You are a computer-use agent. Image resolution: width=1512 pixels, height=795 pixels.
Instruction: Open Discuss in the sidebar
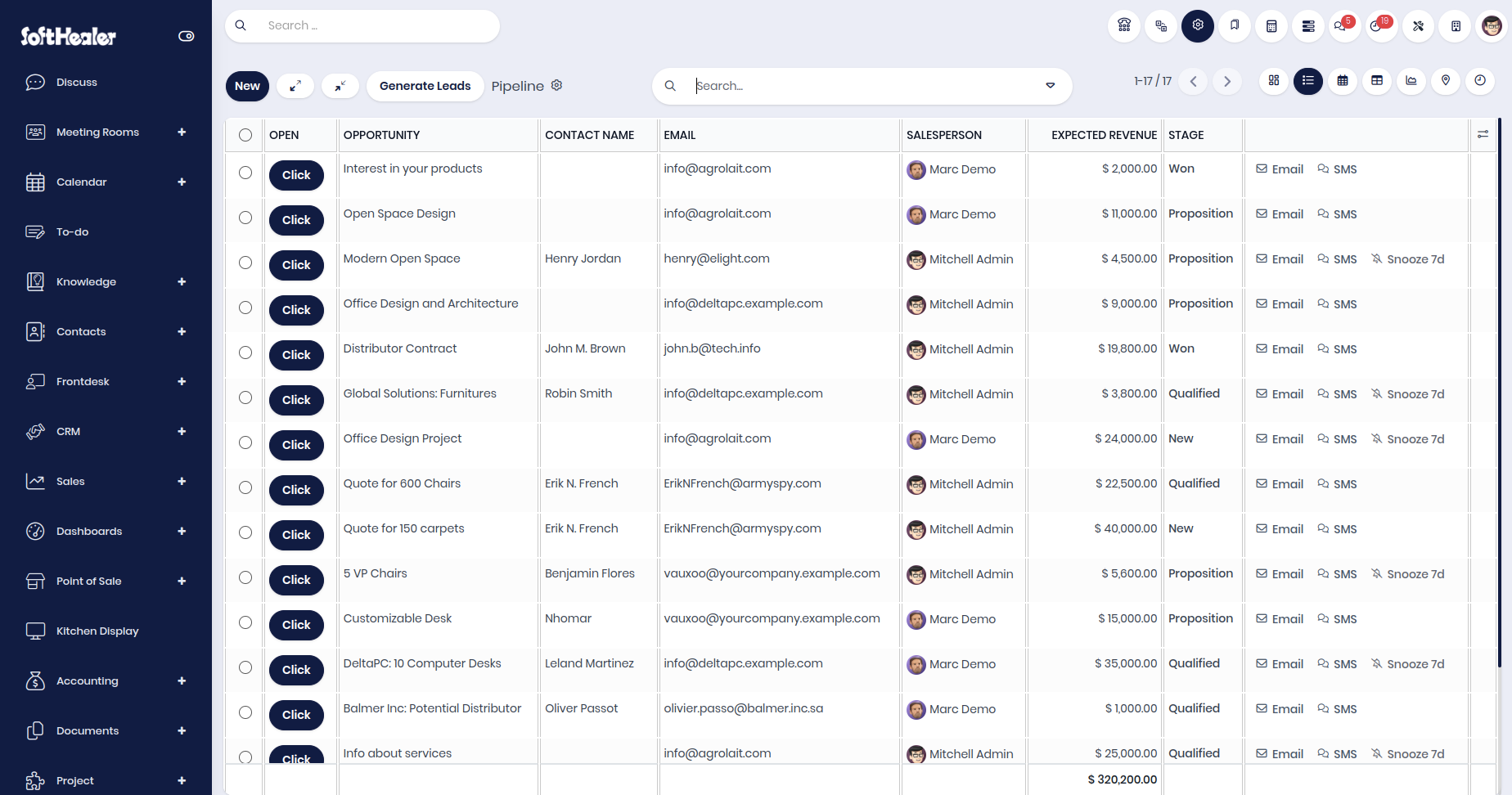click(x=77, y=82)
